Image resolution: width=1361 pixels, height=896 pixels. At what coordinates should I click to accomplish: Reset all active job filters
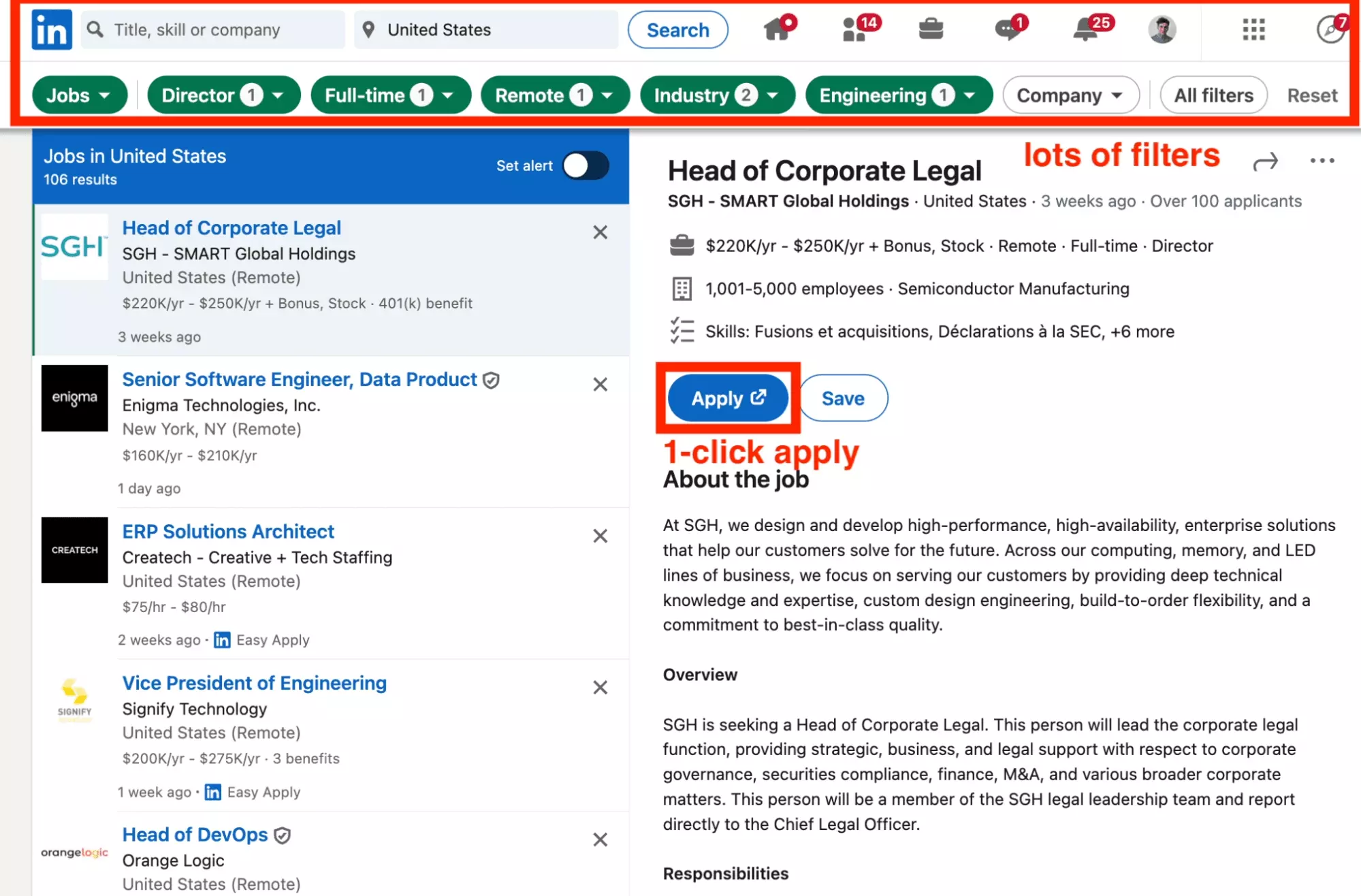(1311, 95)
